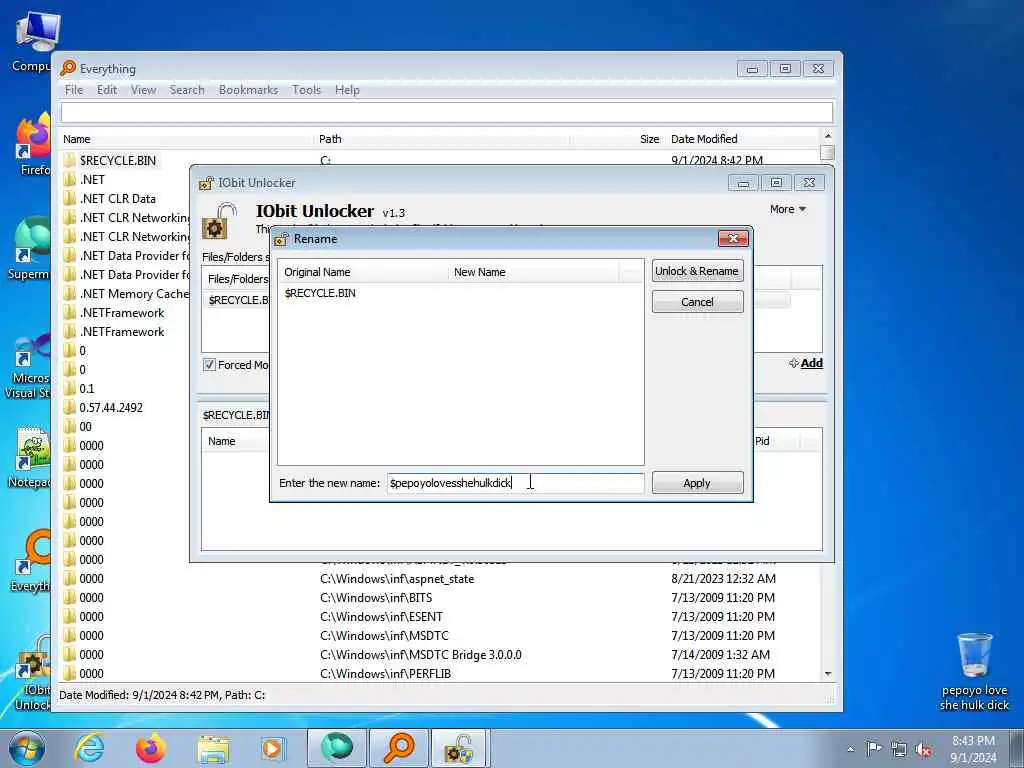The height and width of the screenshot is (768, 1024).
Task: Focus the new name text field
Action: tap(515, 483)
